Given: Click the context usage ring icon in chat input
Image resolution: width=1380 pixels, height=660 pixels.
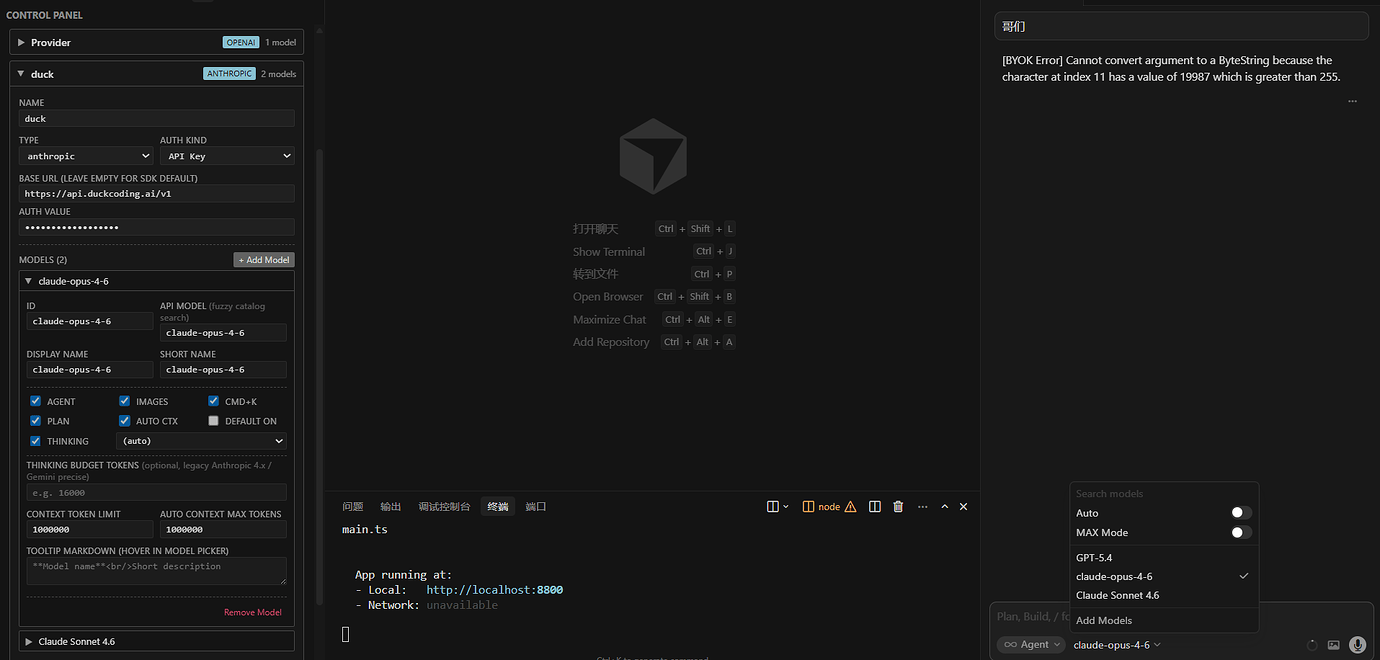Looking at the screenshot, I should [1312, 645].
